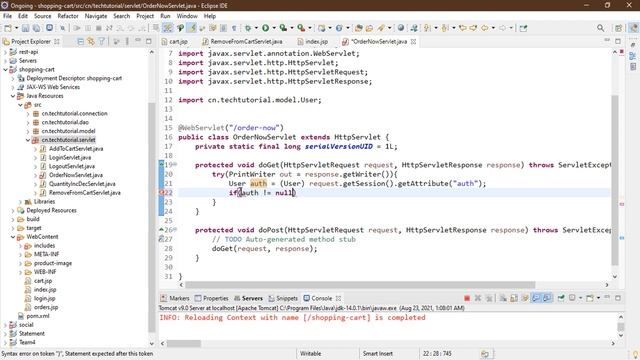Expand the cn.techtutorial.dao package
The width and height of the screenshot is (640, 360).
click(28, 122)
